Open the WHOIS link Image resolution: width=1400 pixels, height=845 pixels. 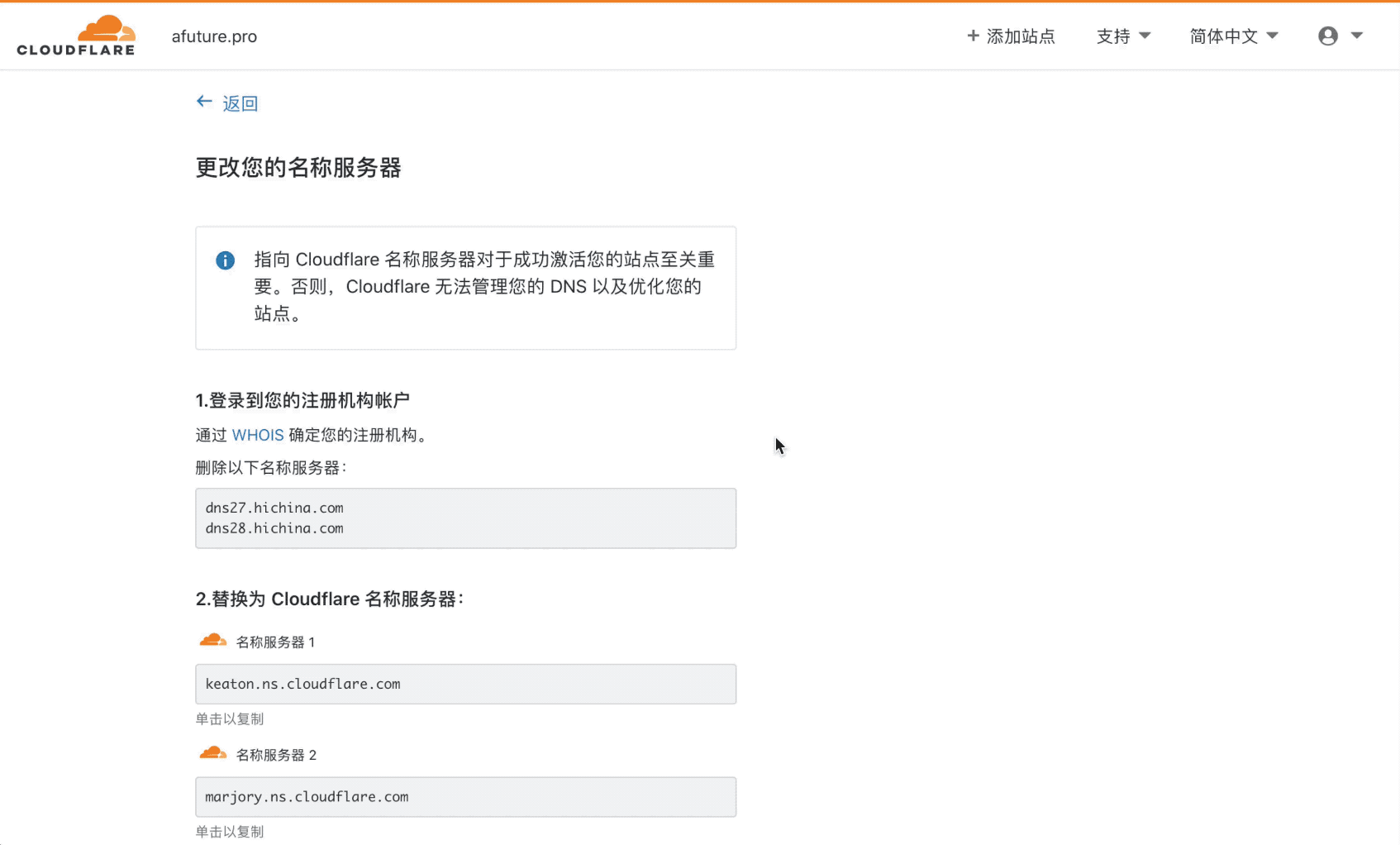[x=258, y=435]
